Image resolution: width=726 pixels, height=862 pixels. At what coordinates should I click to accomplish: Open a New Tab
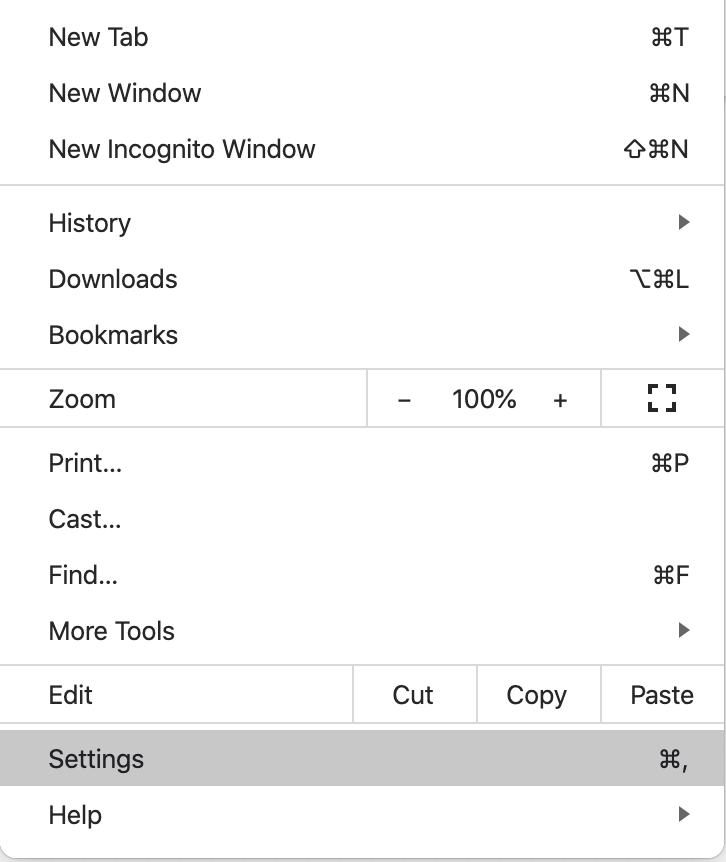click(x=362, y=37)
